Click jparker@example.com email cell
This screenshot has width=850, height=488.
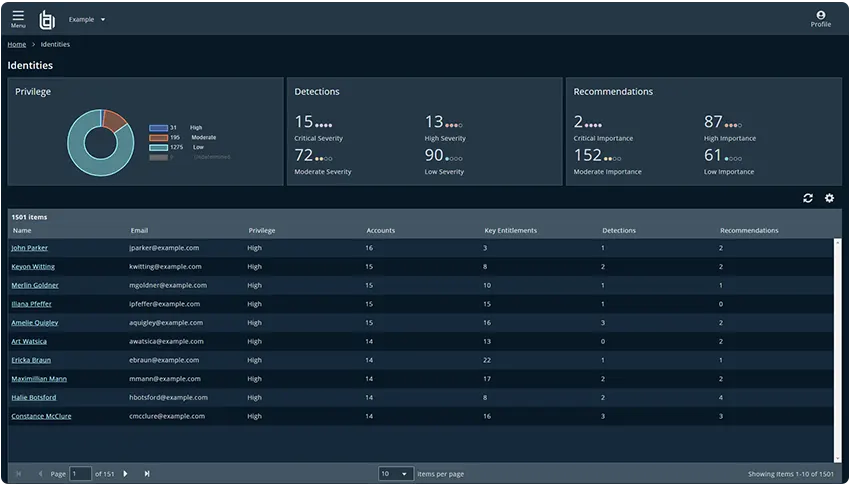click(164, 248)
